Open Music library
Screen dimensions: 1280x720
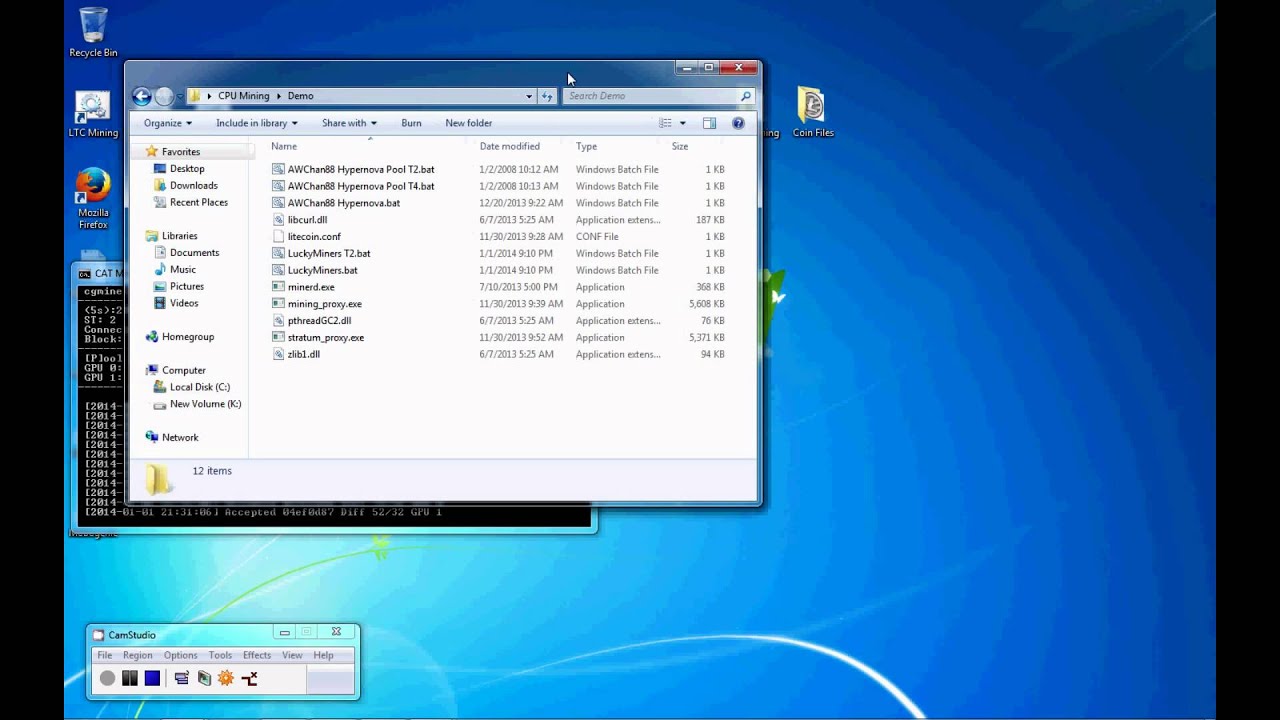click(x=182, y=269)
